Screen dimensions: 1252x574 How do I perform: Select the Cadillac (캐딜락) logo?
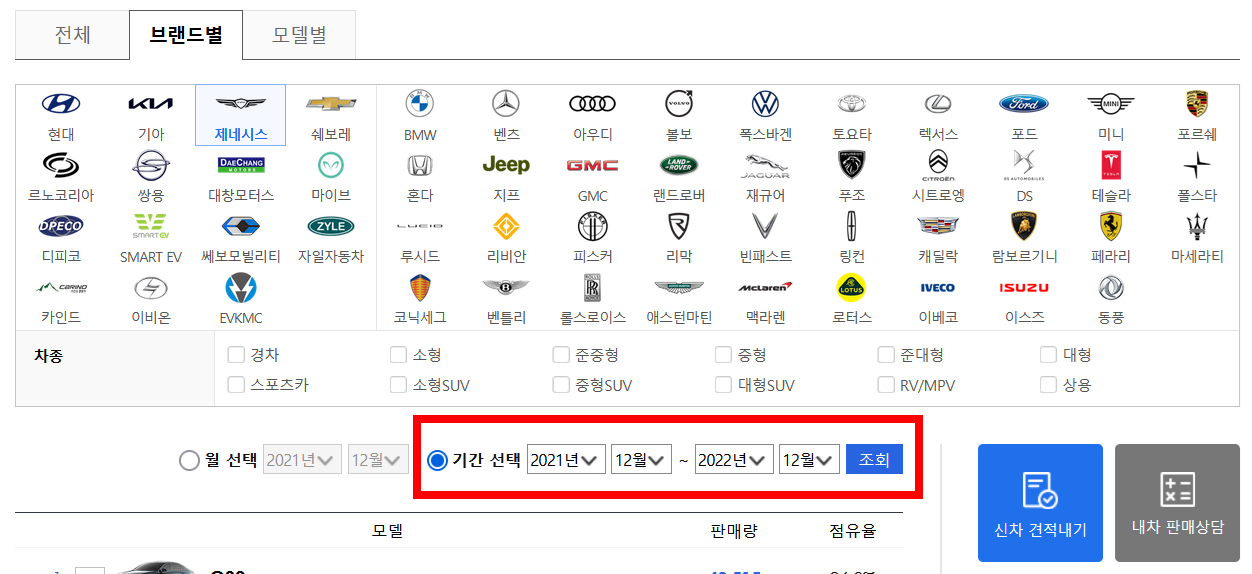pyautogui.click(x=938, y=226)
